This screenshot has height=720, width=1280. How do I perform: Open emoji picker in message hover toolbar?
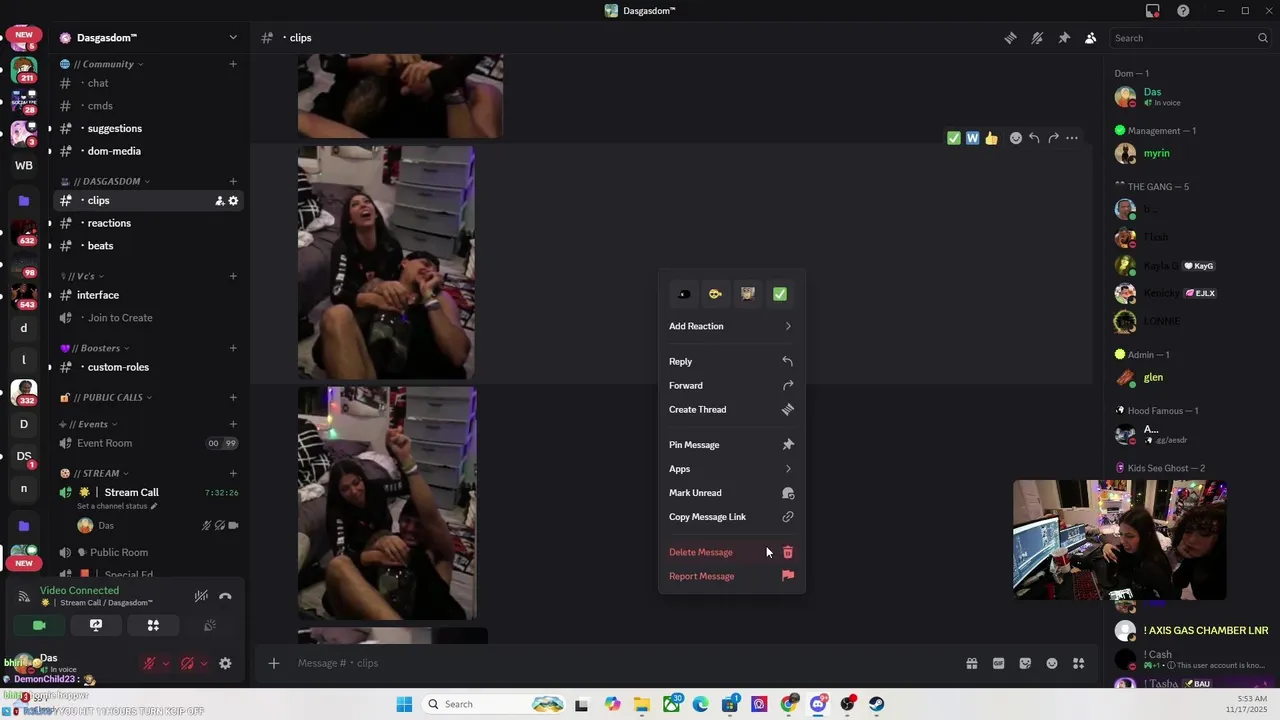point(1016,138)
